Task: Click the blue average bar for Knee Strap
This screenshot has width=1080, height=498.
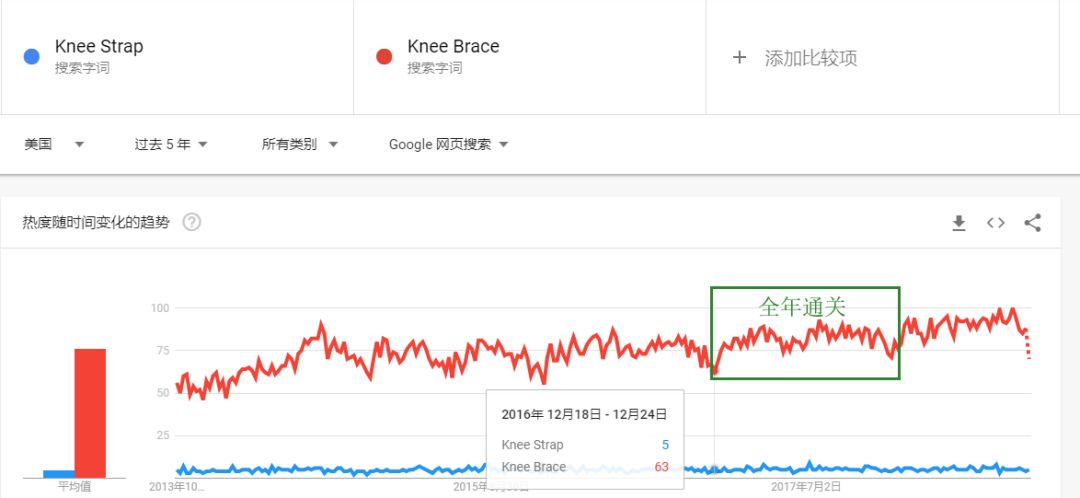Action: [59, 474]
